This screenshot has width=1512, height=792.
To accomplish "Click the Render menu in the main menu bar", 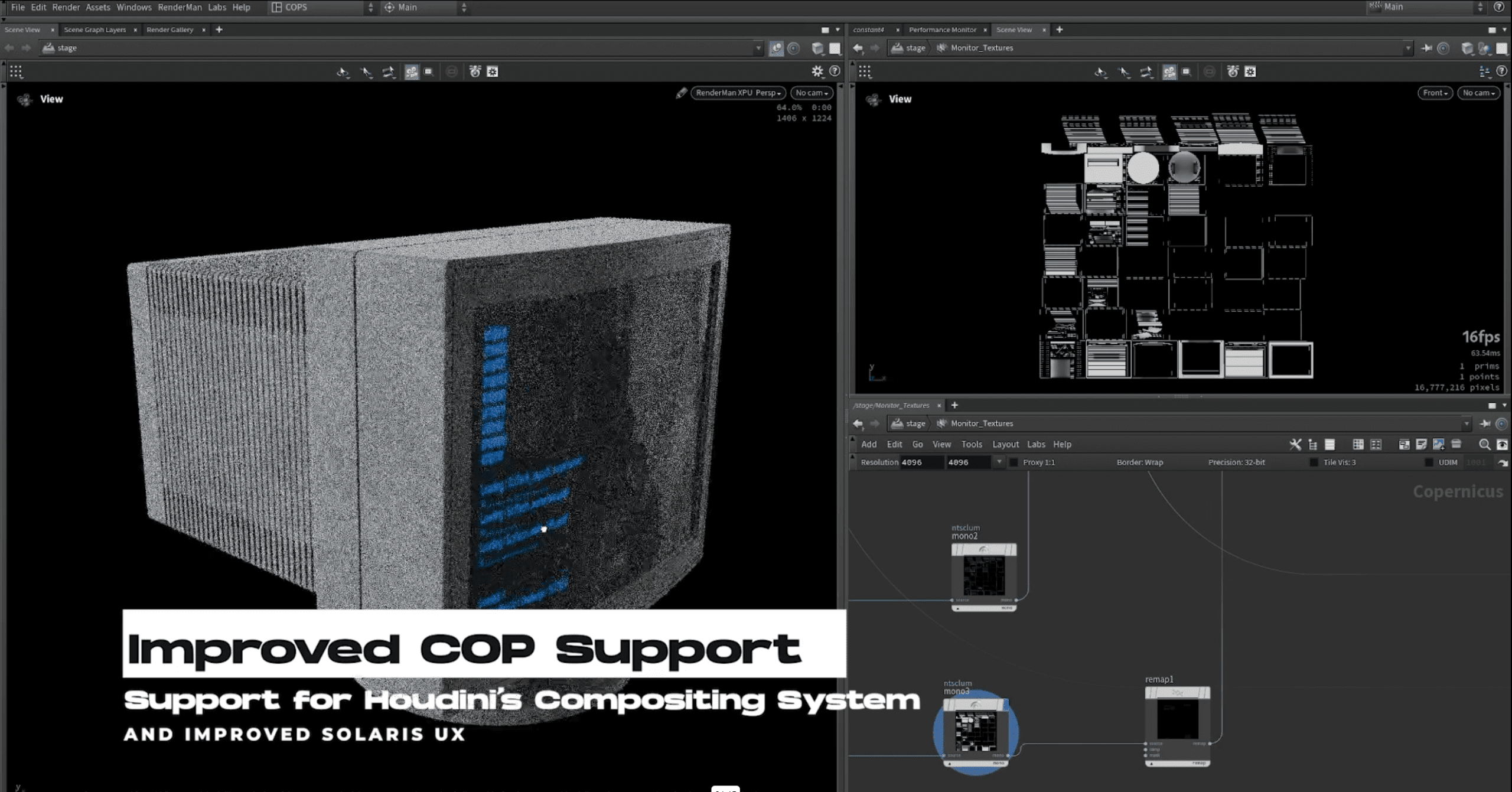I will [66, 7].
